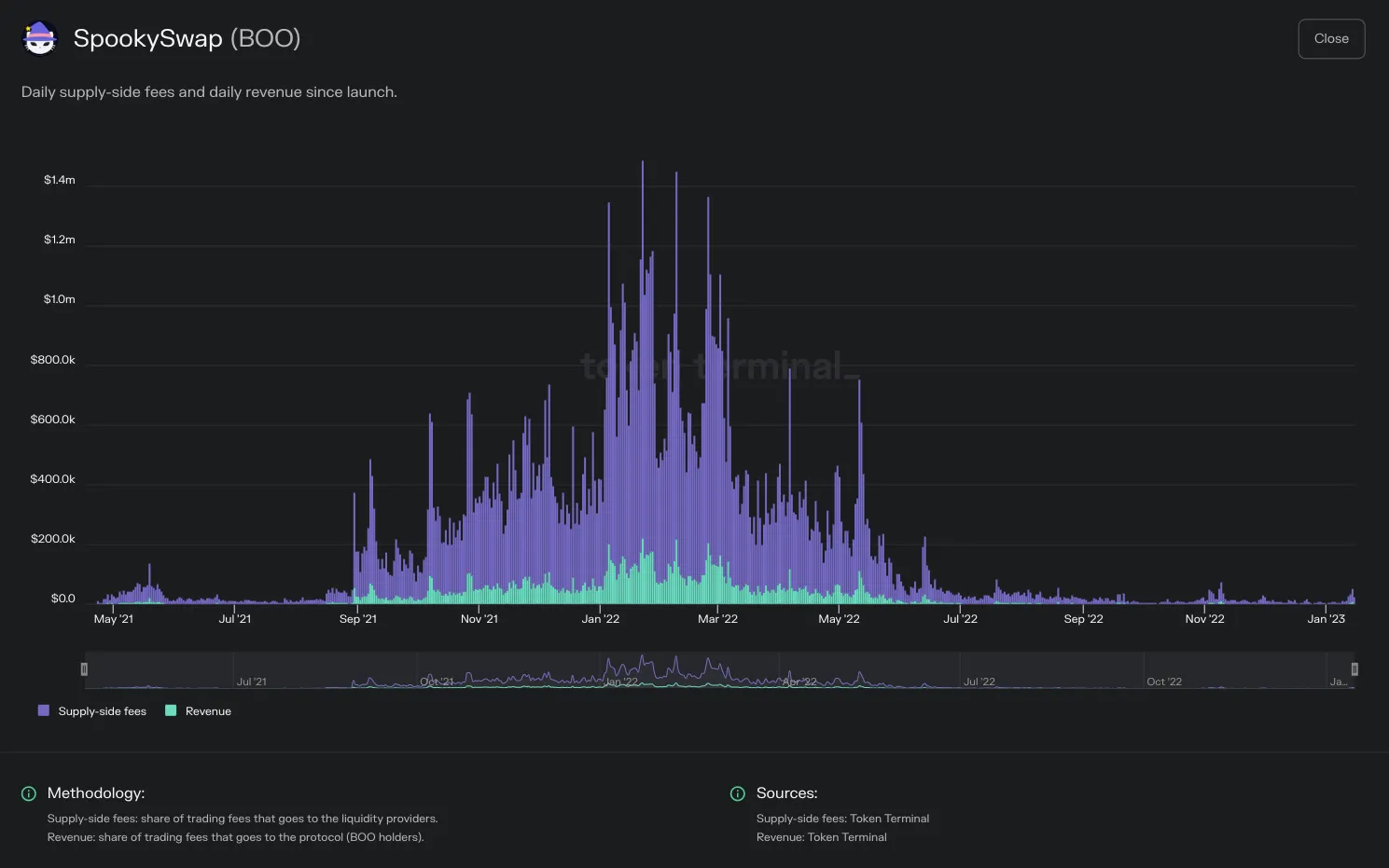The height and width of the screenshot is (868, 1389).
Task: Click the Supply-side fees: Token Terminal source
Action: tap(843, 819)
